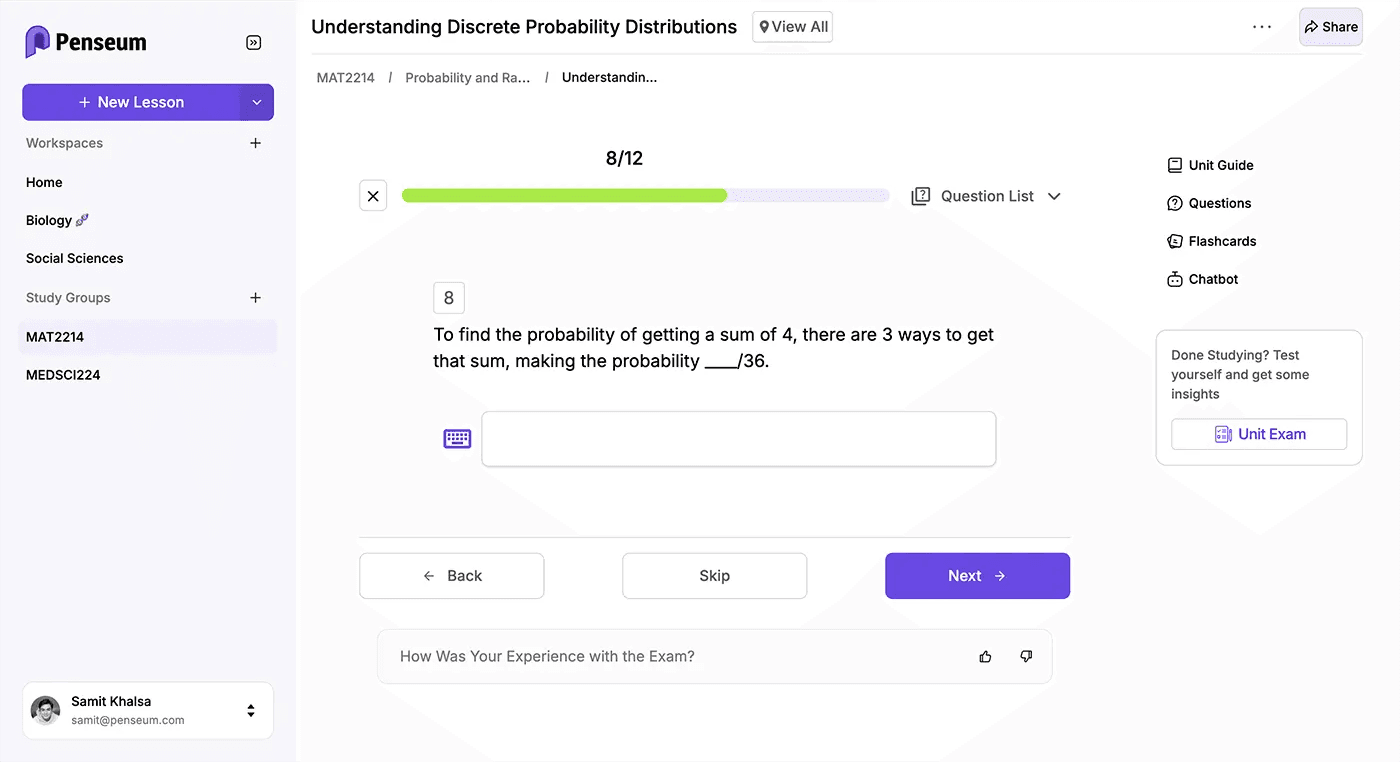Screen dimensions: 1400x762
Task: Click the keyboard input icon
Action: 457,438
